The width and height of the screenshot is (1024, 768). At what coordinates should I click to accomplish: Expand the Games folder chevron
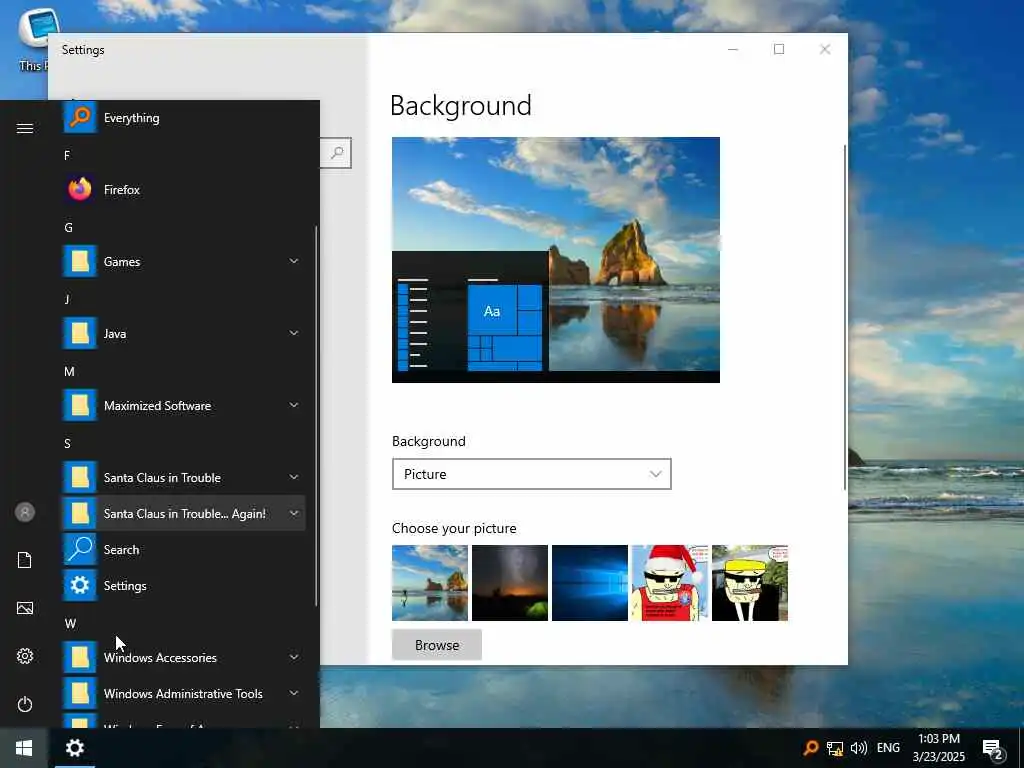click(294, 261)
